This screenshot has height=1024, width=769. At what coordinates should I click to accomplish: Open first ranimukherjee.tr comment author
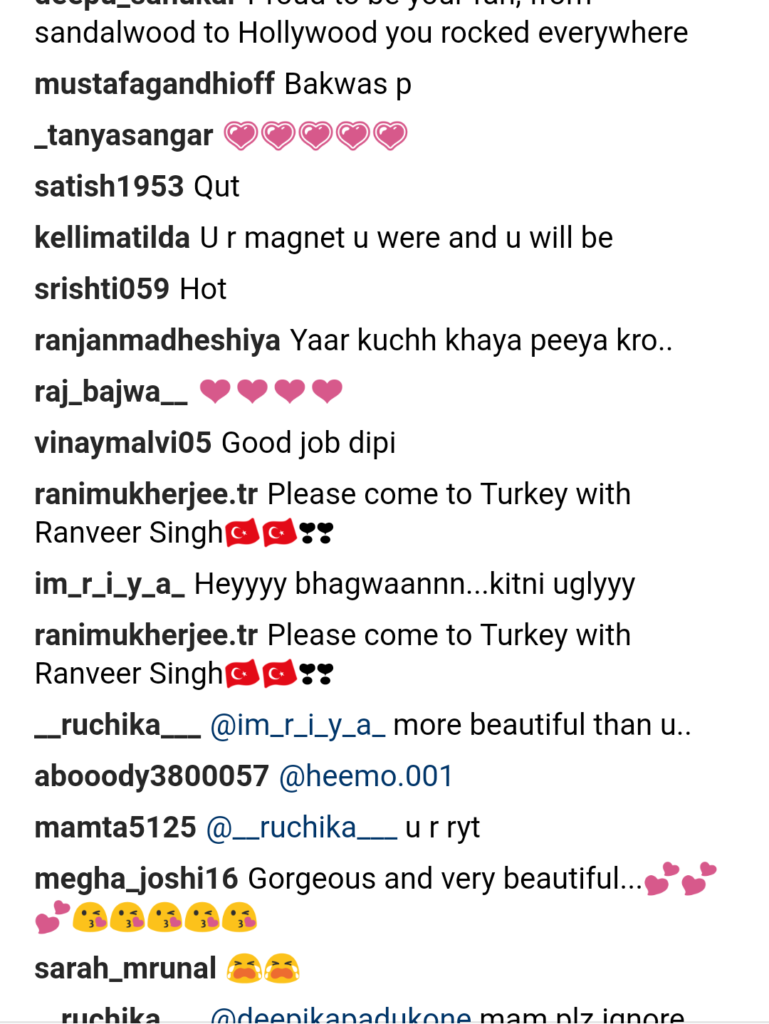(x=146, y=494)
